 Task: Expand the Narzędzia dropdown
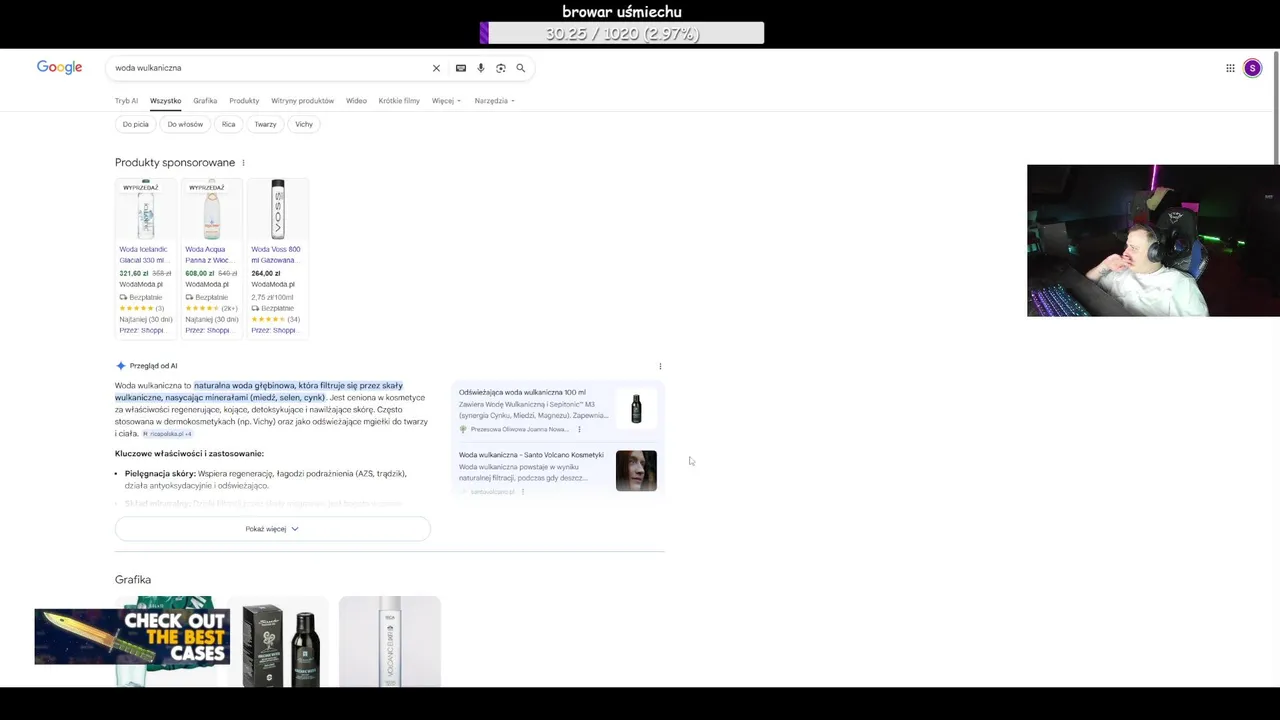[x=494, y=101]
